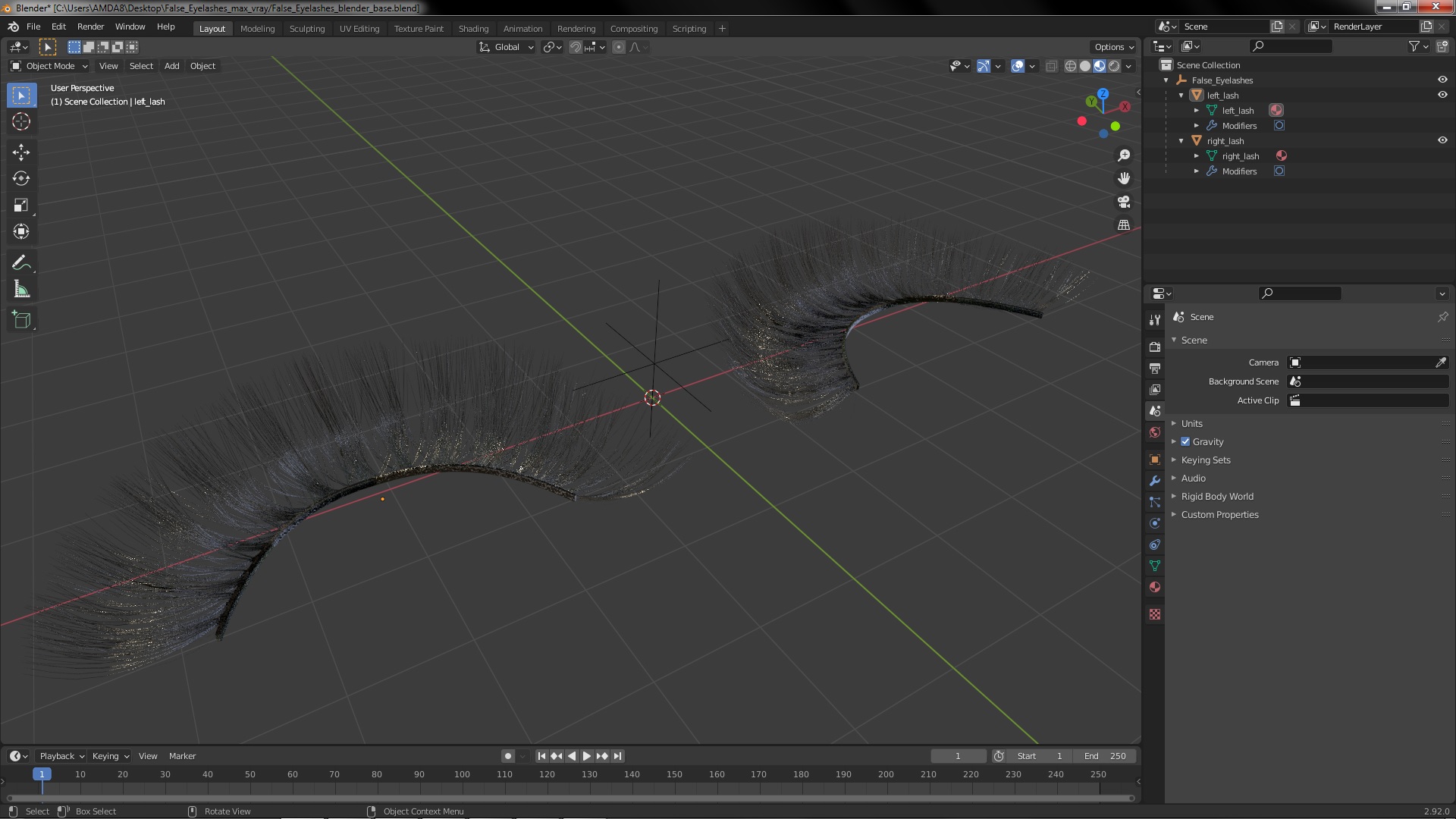Image resolution: width=1456 pixels, height=819 pixels.
Task: Activate the Transform tool
Action: coord(21,232)
